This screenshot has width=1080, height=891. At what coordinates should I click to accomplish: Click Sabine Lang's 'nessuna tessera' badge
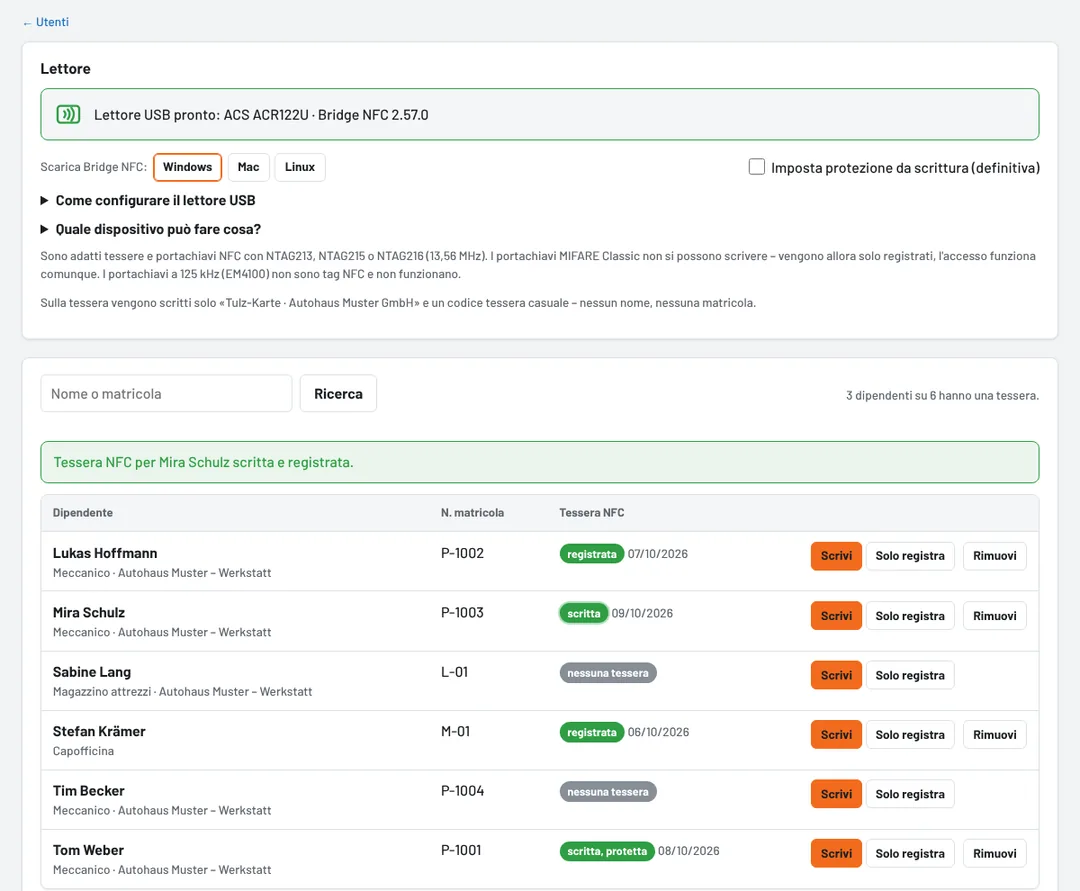608,673
